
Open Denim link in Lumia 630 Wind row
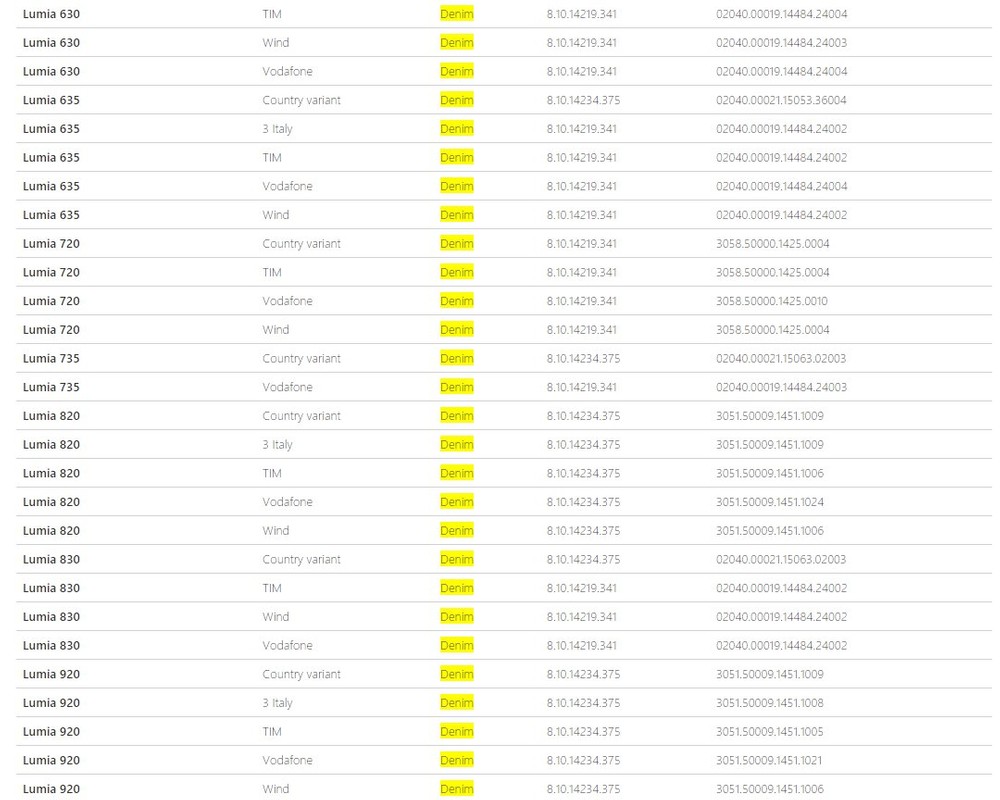[x=457, y=43]
